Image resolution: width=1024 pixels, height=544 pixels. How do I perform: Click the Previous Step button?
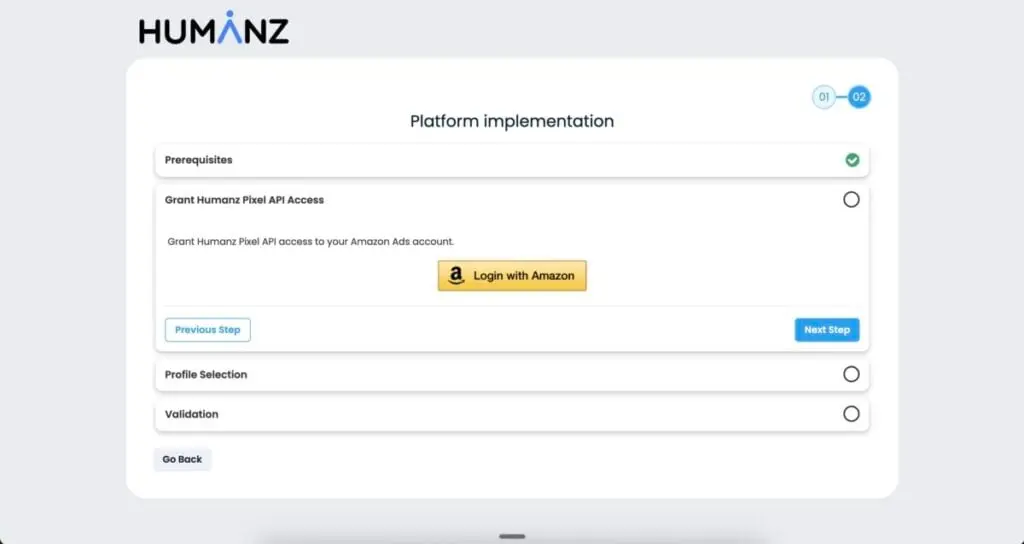coord(208,330)
